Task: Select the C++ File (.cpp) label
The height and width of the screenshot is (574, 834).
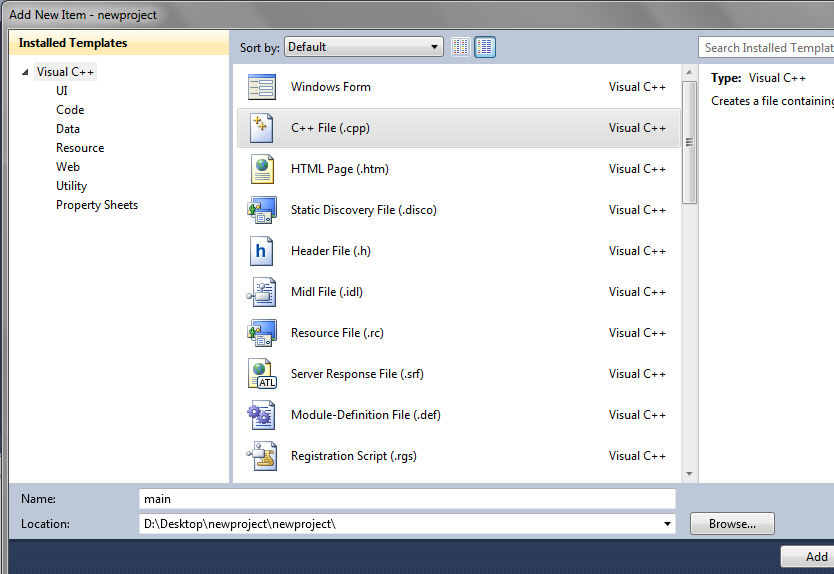Action: pos(330,128)
